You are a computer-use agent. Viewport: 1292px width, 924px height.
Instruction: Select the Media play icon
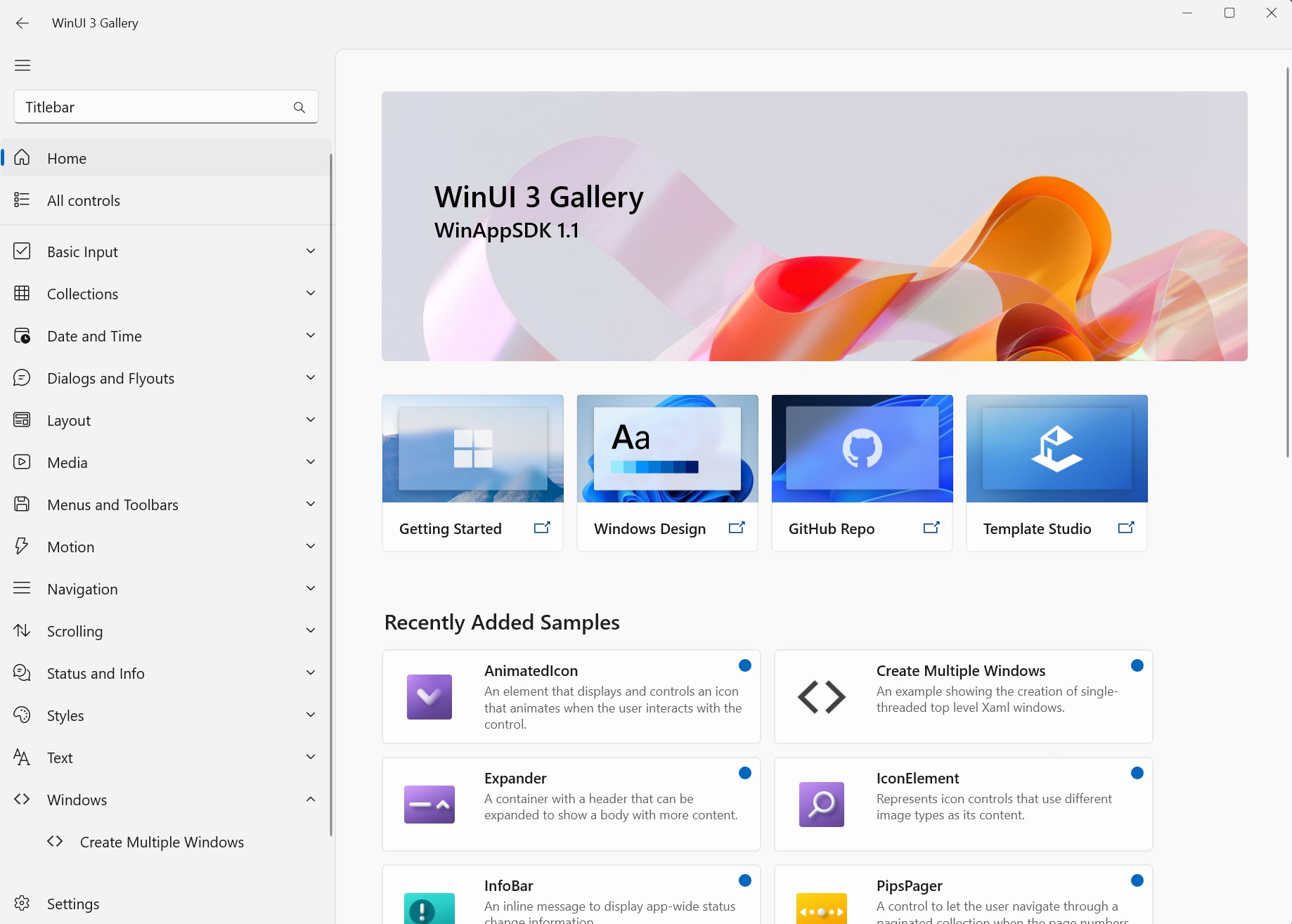(x=22, y=462)
